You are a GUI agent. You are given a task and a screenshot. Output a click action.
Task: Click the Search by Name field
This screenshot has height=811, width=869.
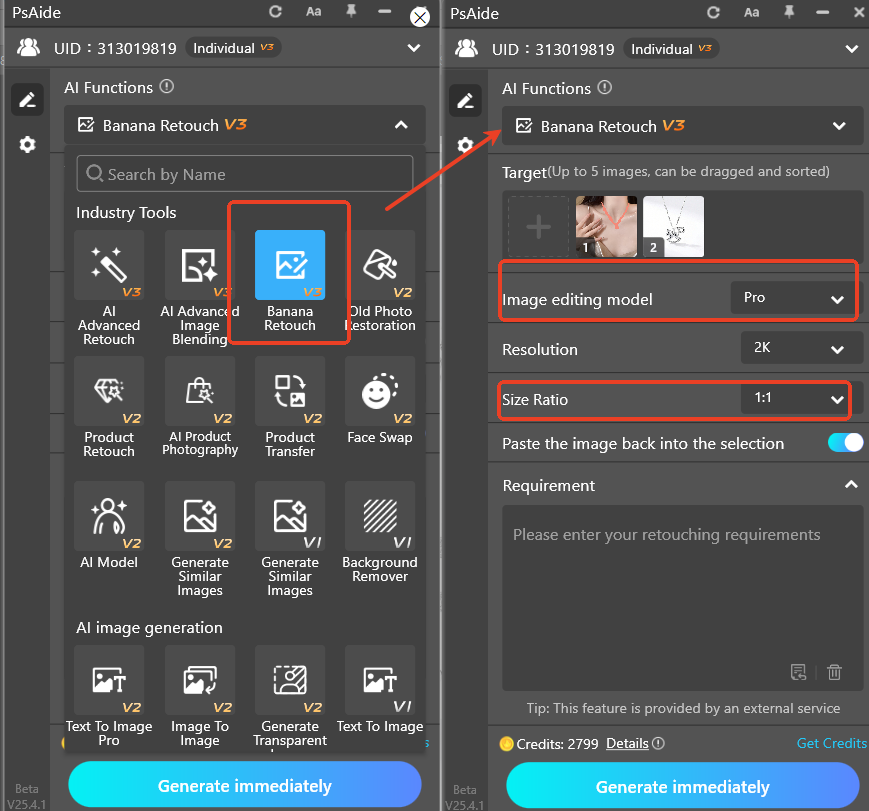[x=245, y=174]
